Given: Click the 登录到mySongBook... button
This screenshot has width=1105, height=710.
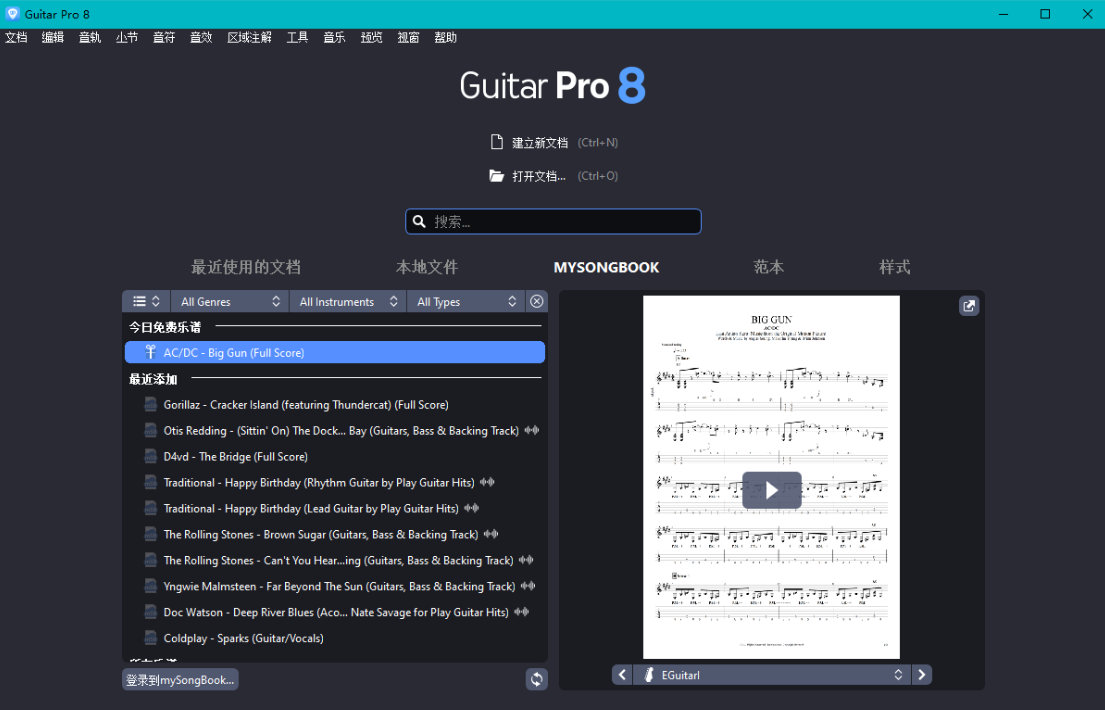Looking at the screenshot, I should tap(180, 680).
